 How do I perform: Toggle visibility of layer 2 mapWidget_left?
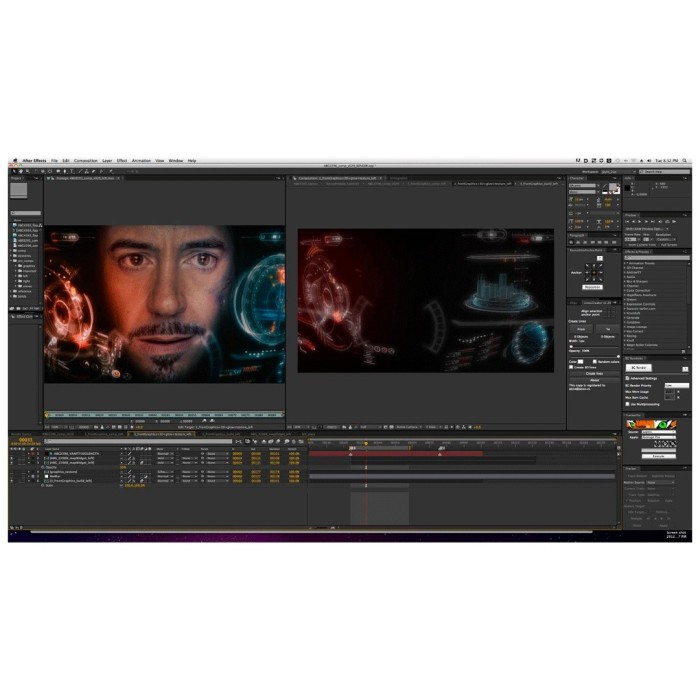point(12,458)
